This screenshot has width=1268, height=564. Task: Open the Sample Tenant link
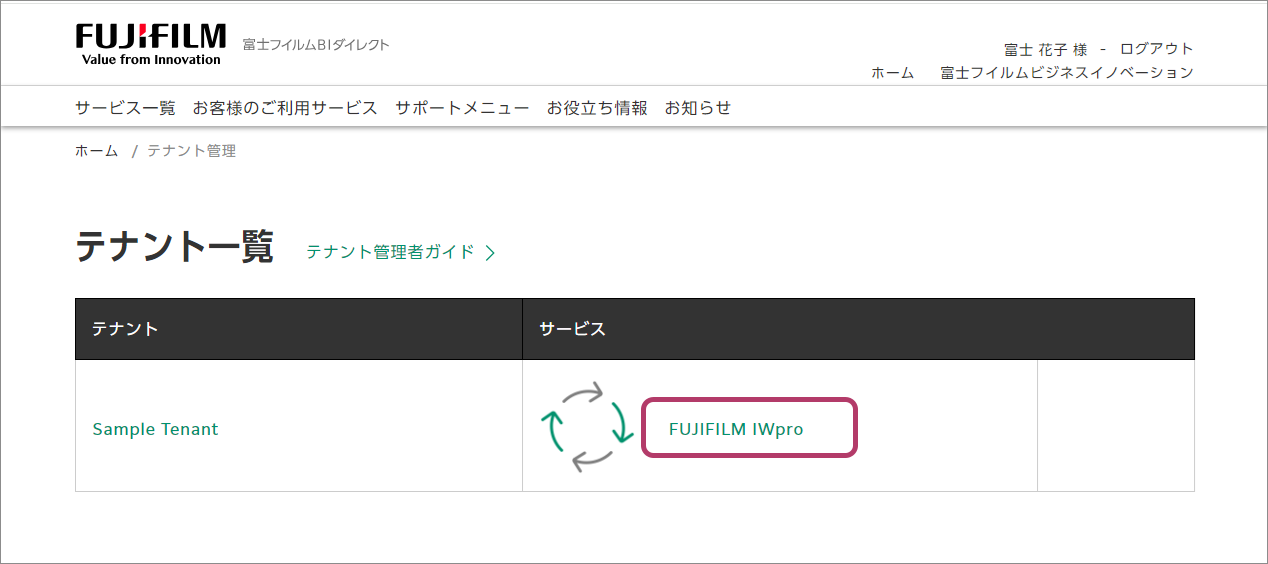[x=155, y=429]
